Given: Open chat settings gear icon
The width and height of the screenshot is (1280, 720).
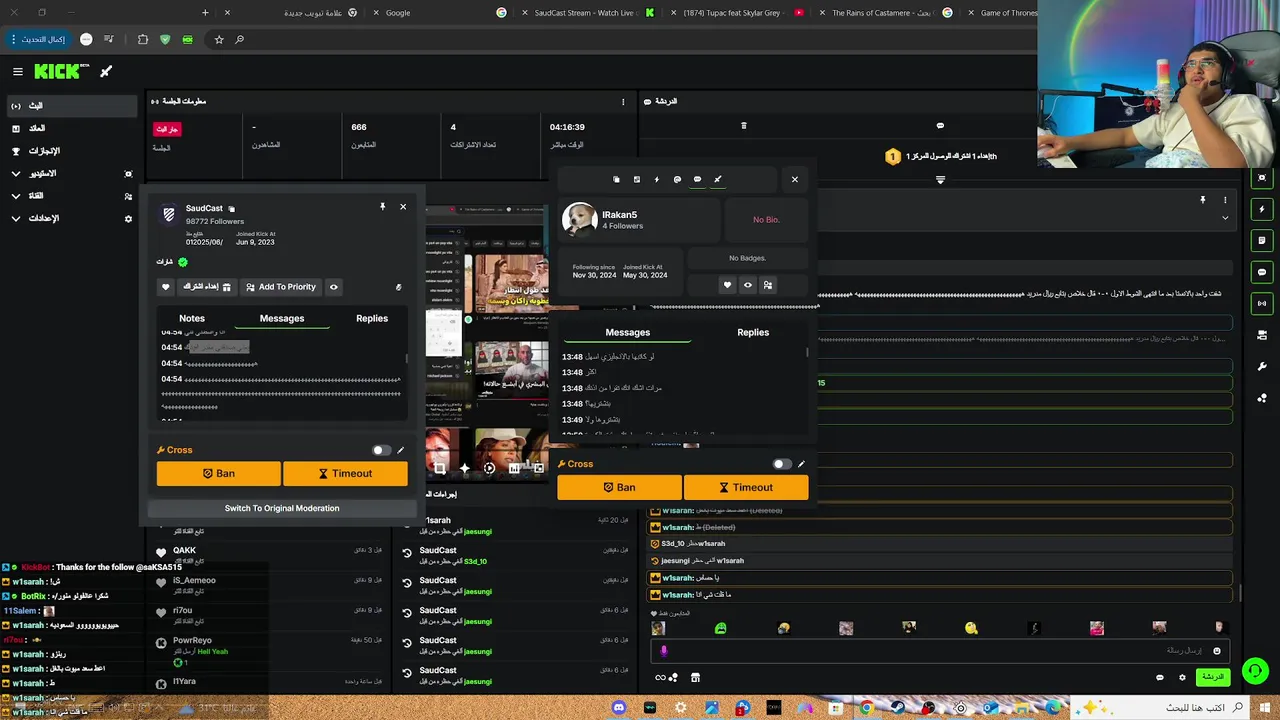Looking at the screenshot, I should tap(1182, 677).
